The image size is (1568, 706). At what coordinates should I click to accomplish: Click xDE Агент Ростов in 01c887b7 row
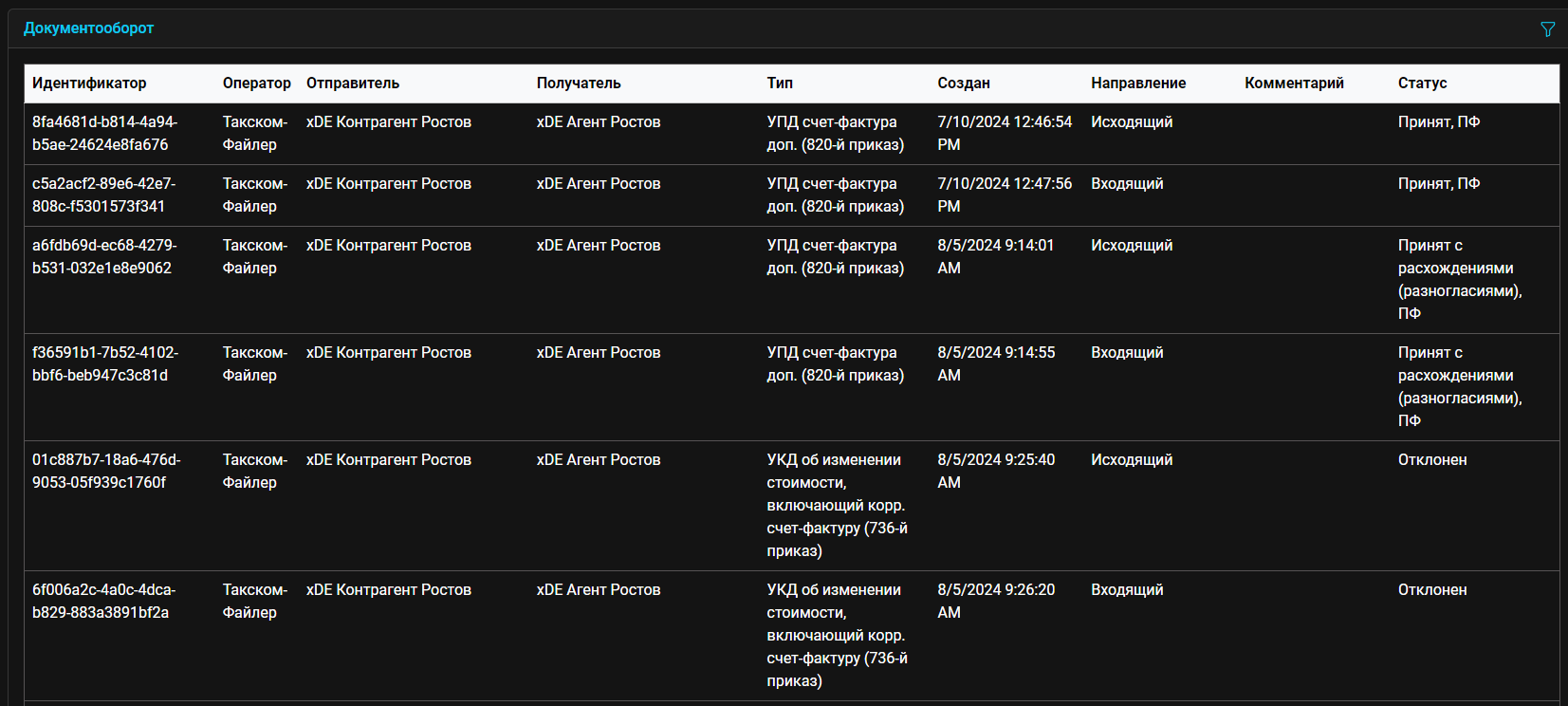pyautogui.click(x=599, y=460)
